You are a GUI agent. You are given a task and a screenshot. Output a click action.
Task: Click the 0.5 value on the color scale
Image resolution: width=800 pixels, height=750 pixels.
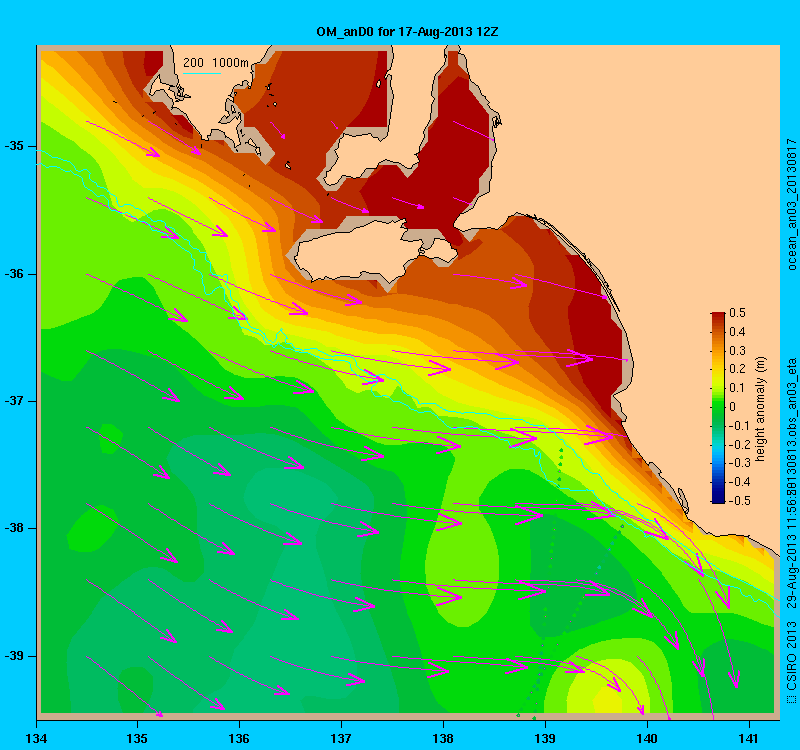click(737, 313)
